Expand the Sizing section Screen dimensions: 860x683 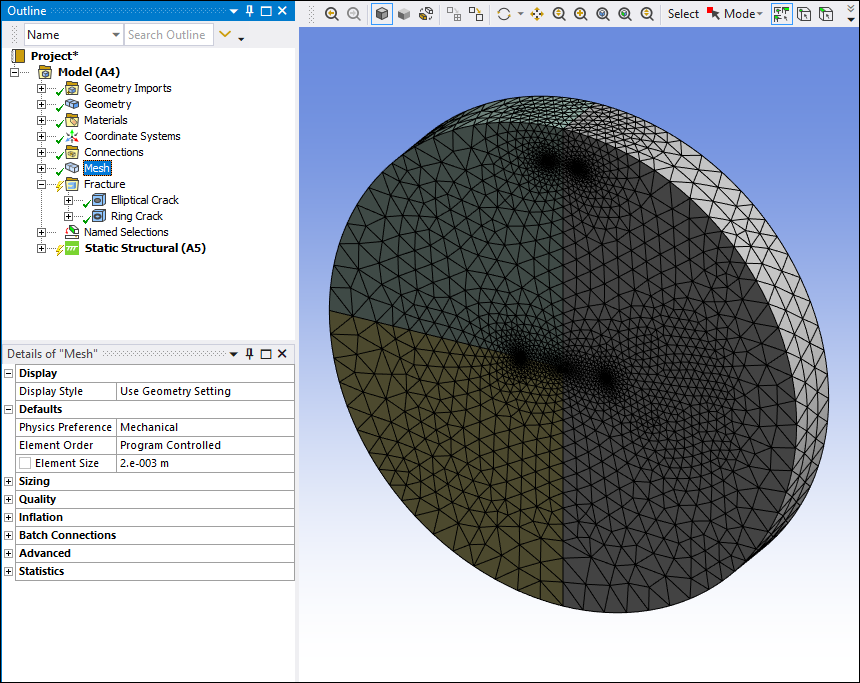point(9,481)
